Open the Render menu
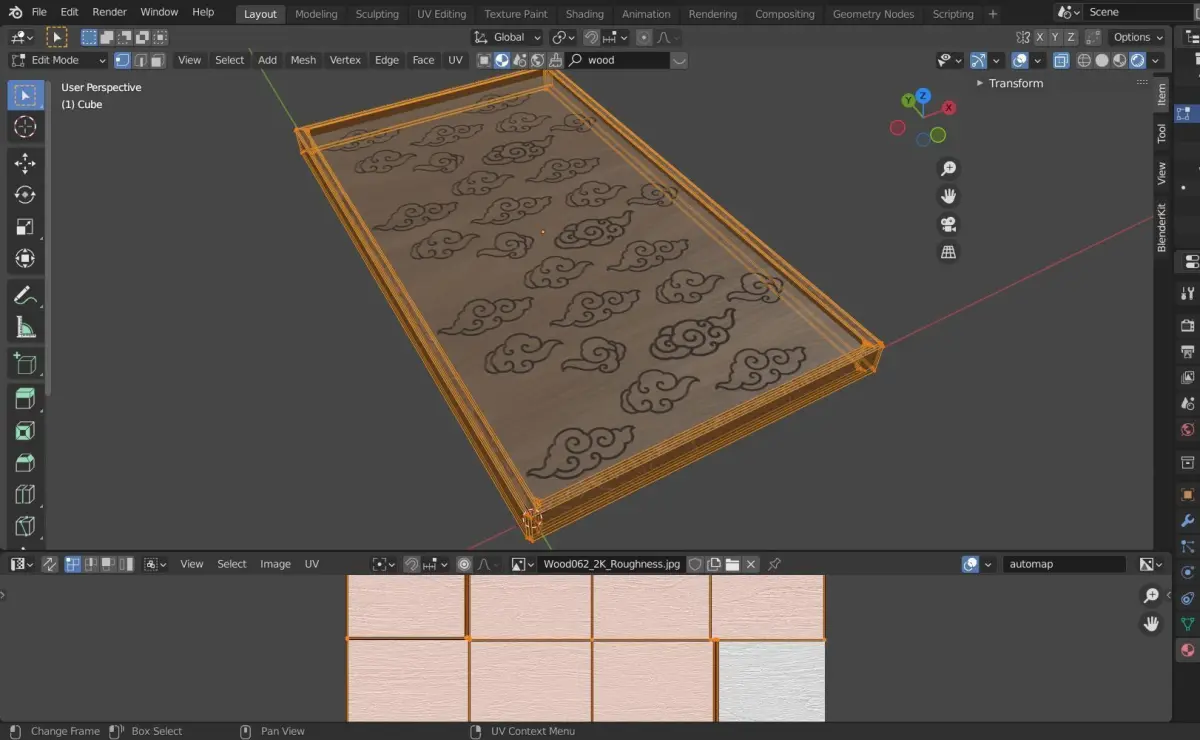 coord(109,12)
